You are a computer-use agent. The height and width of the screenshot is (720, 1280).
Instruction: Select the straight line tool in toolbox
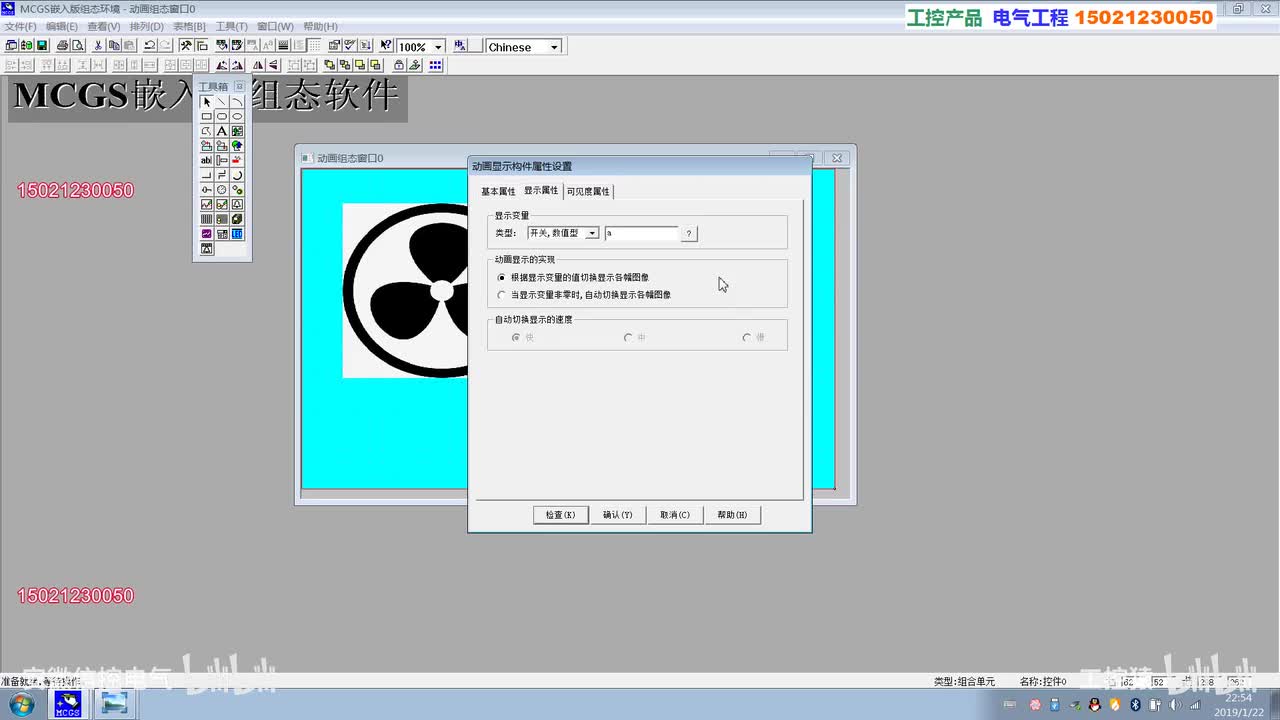(222, 102)
